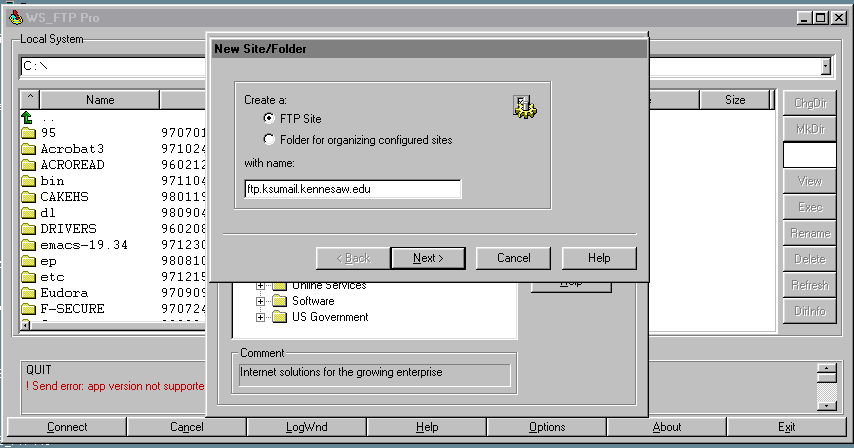
Task: Click the Size column header in remote pane
Action: 735,100
